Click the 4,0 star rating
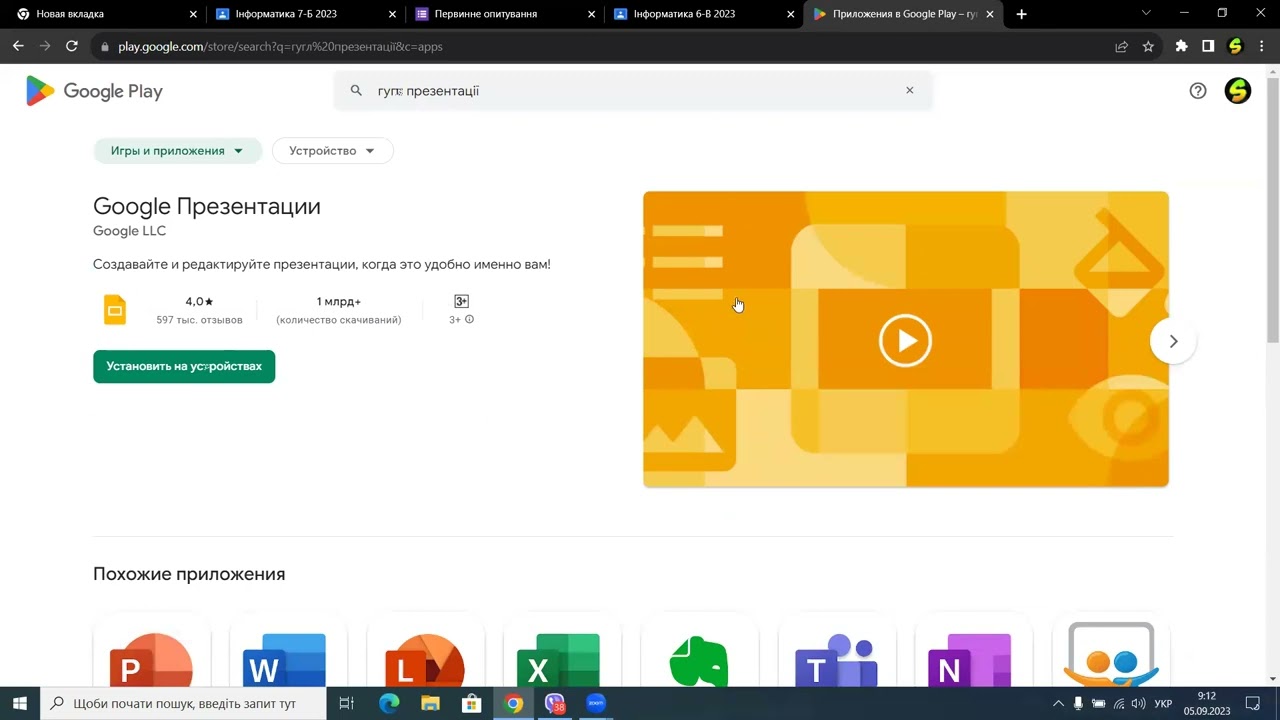This screenshot has width=1280, height=720. click(199, 301)
